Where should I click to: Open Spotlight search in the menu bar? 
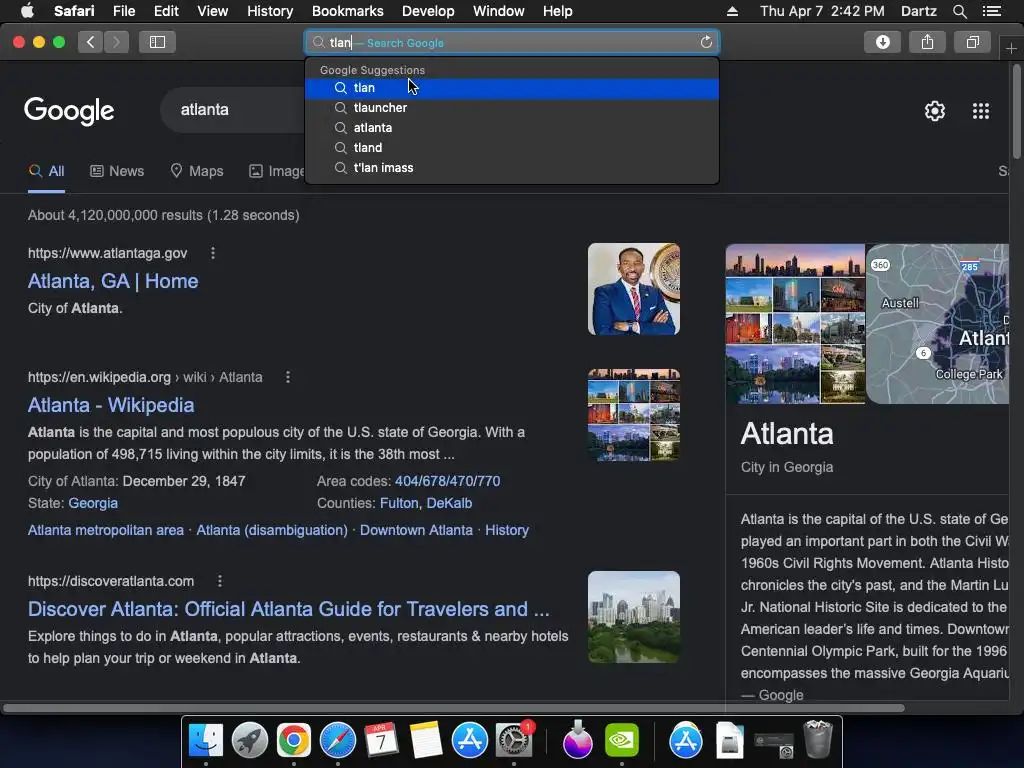959,11
